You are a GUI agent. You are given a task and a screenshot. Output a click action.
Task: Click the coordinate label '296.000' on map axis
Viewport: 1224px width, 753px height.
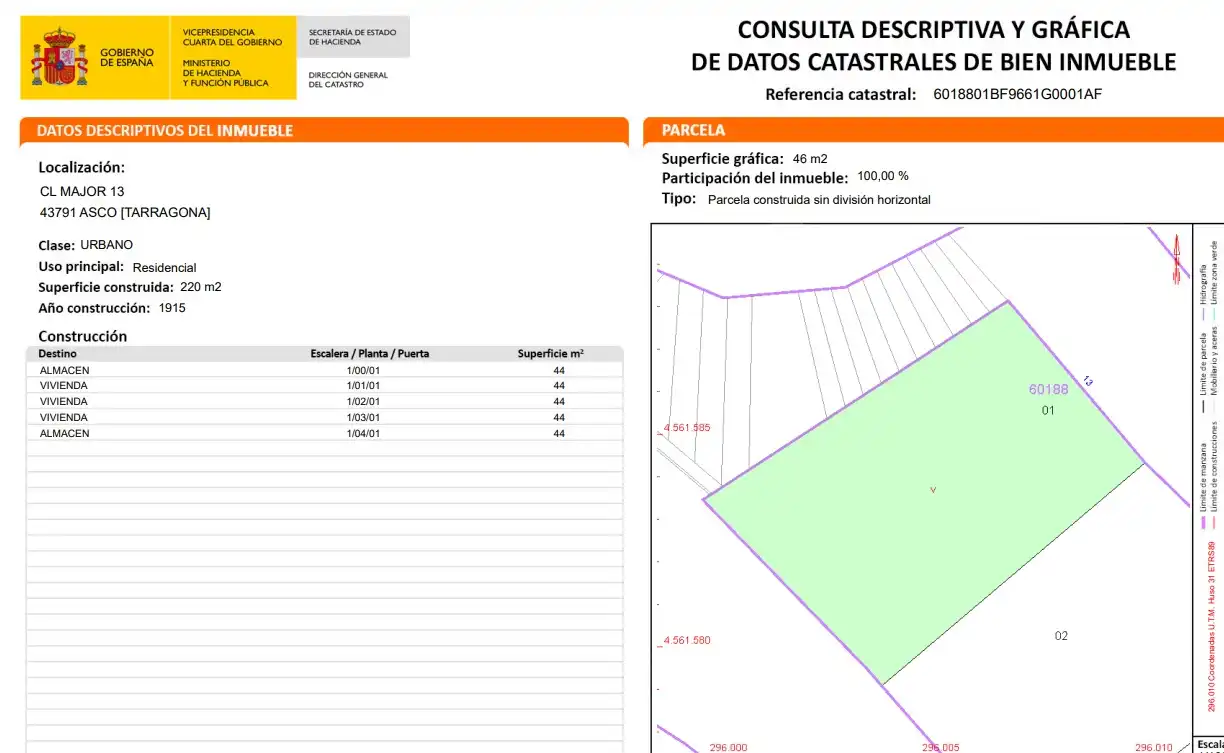pos(728,747)
